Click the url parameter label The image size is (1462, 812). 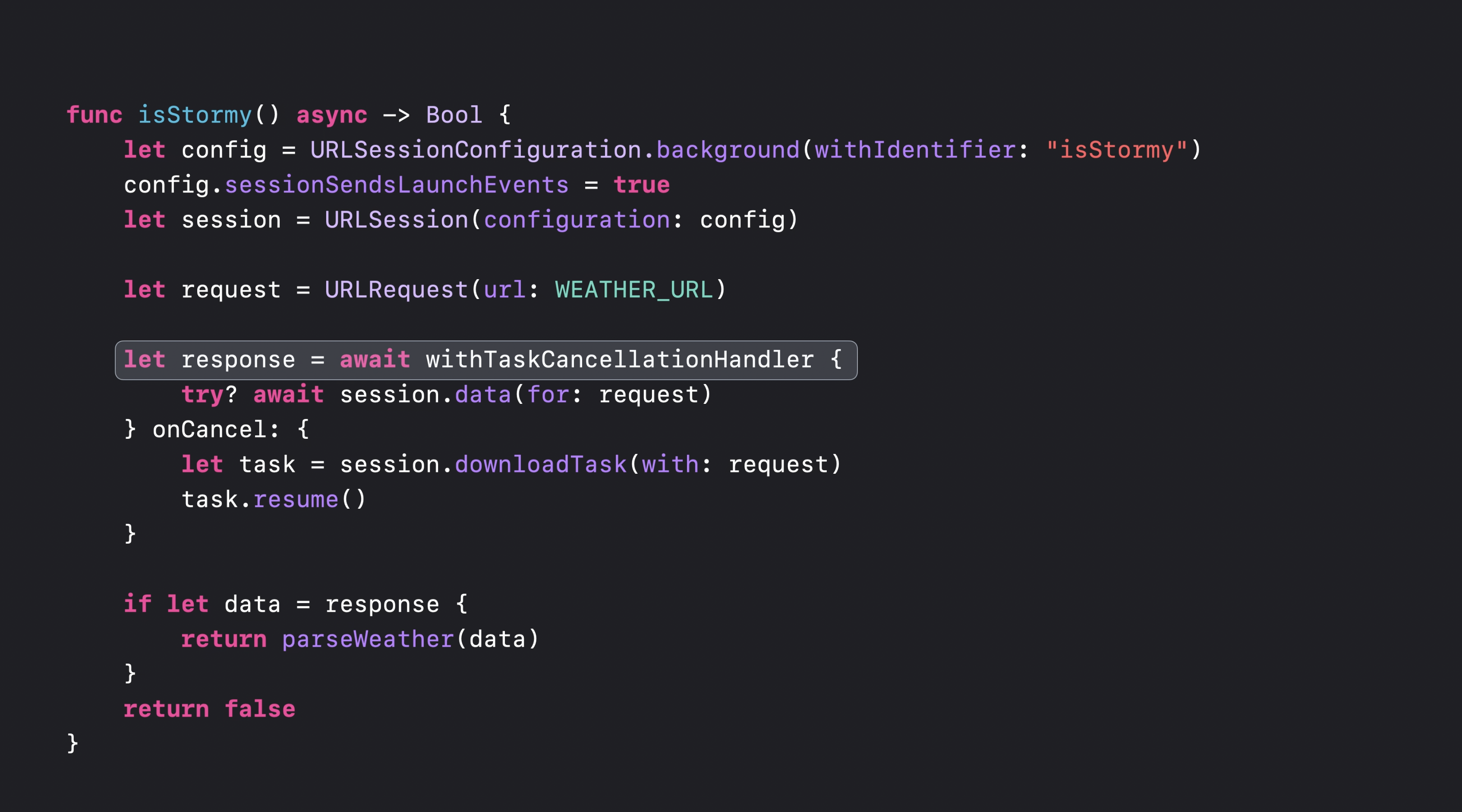pos(504,290)
